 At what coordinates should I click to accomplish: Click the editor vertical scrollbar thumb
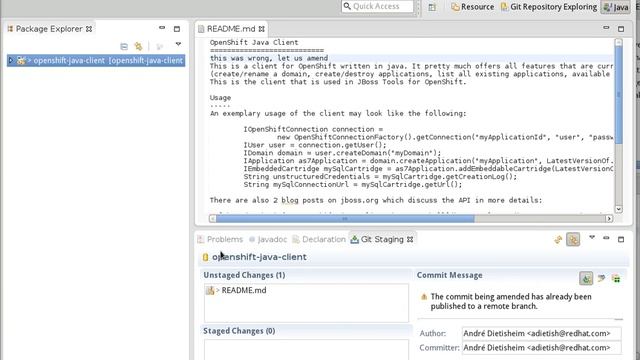(x=618, y=95)
